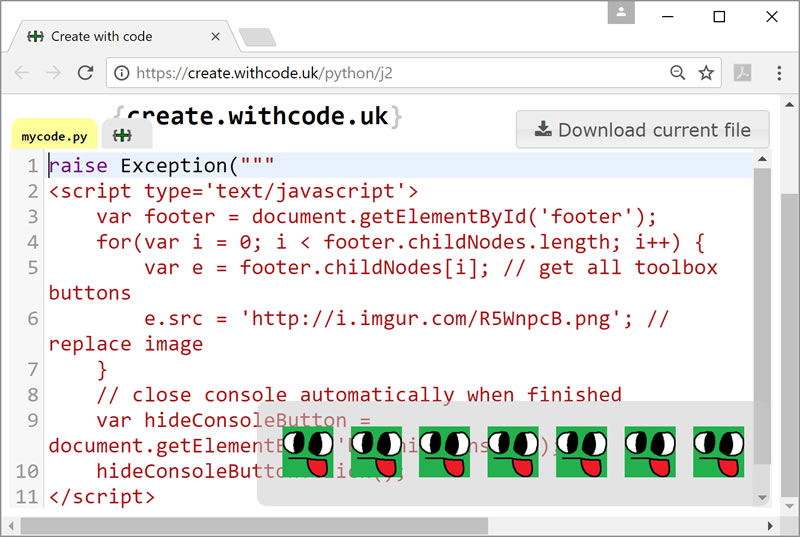This screenshot has height=537, width=800.
Task: Click the create.withcode.uk site logo
Action: pyautogui.click(x=258, y=116)
